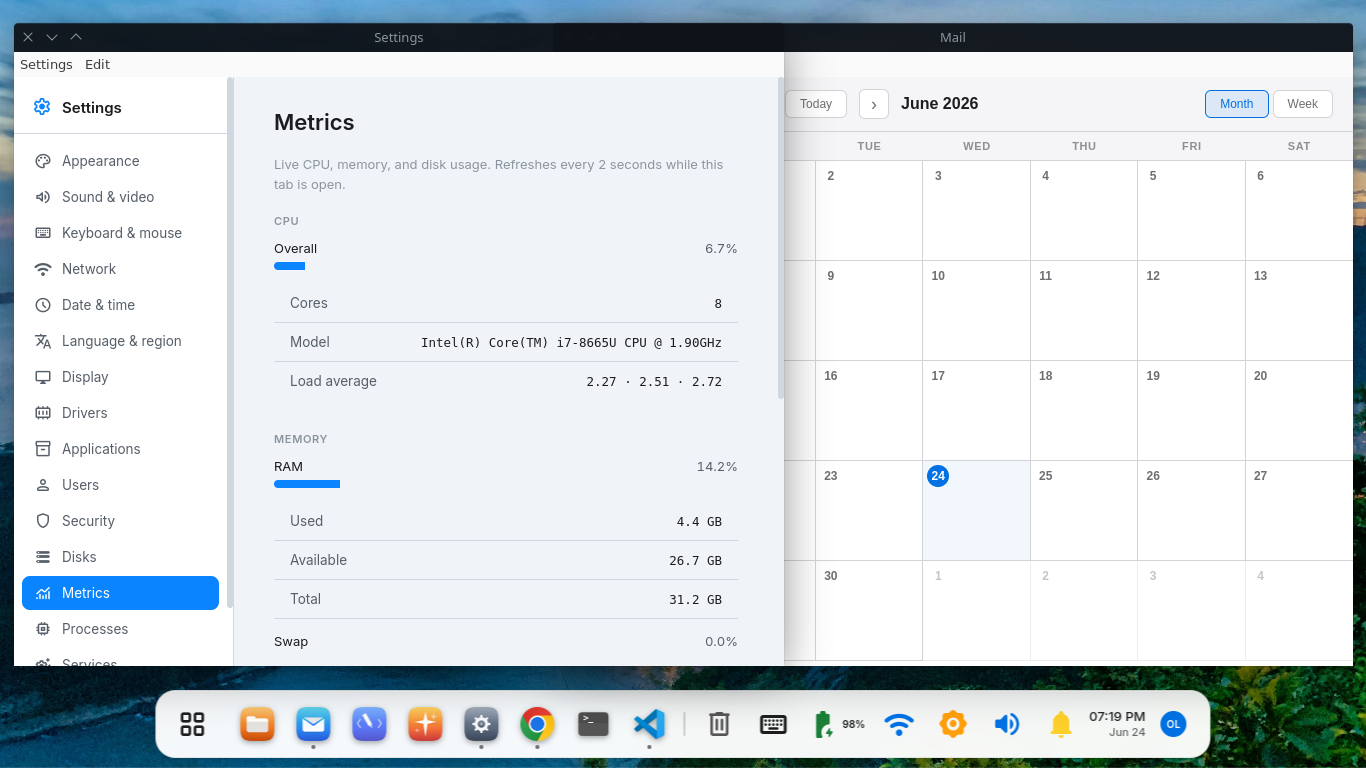This screenshot has width=1366, height=768.
Task: Open Settings gear app from dock
Action: tap(481, 724)
